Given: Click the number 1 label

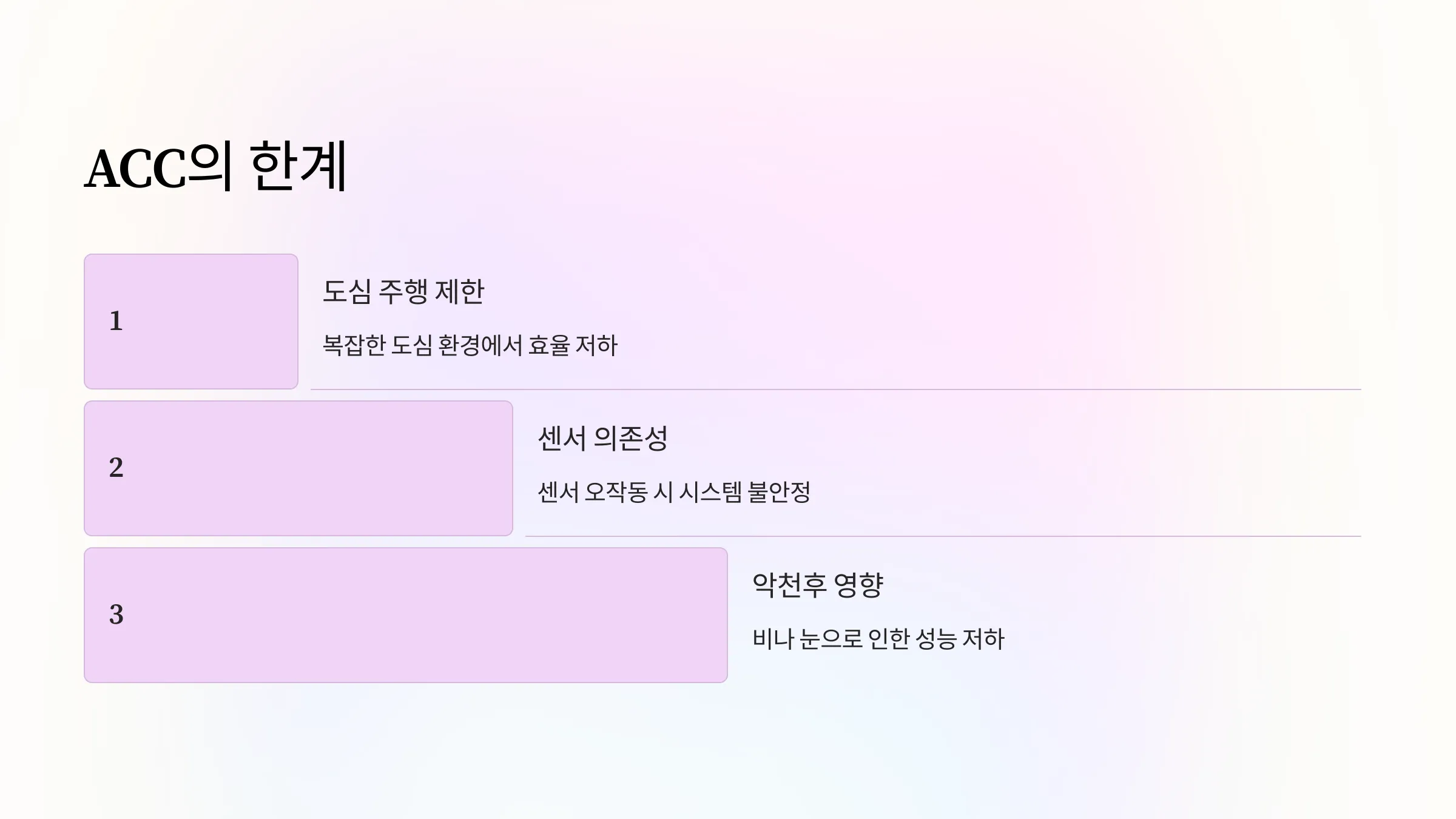Looking at the screenshot, I should [116, 321].
